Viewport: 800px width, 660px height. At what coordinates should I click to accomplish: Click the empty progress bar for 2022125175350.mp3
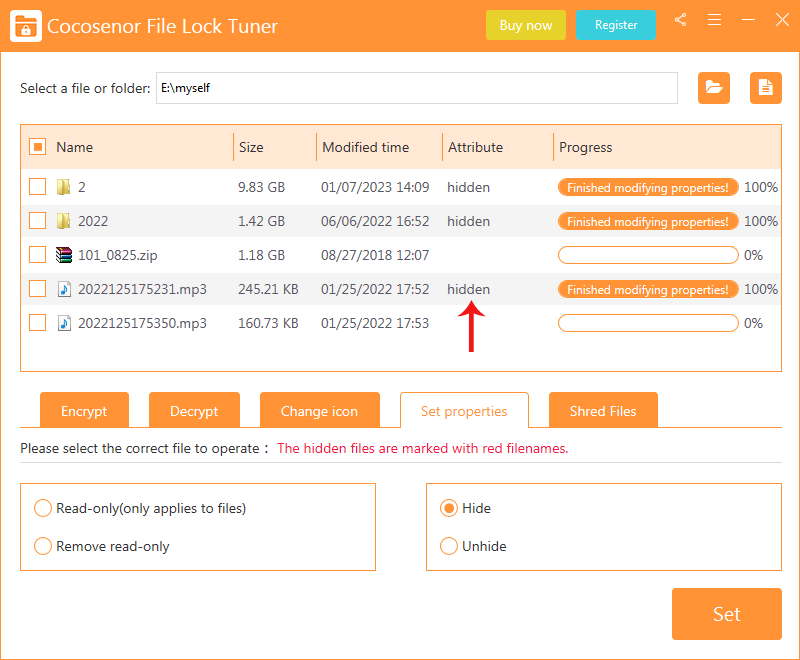(648, 323)
